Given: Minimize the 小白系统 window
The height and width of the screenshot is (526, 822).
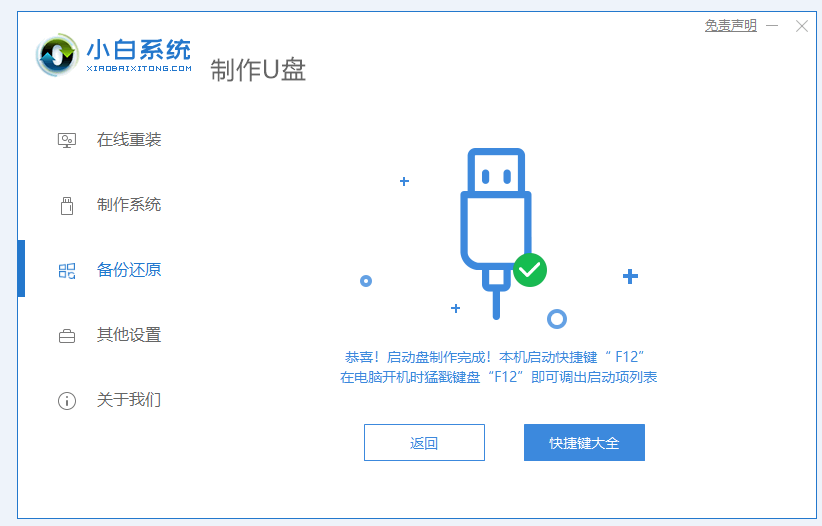Looking at the screenshot, I should [772, 25].
